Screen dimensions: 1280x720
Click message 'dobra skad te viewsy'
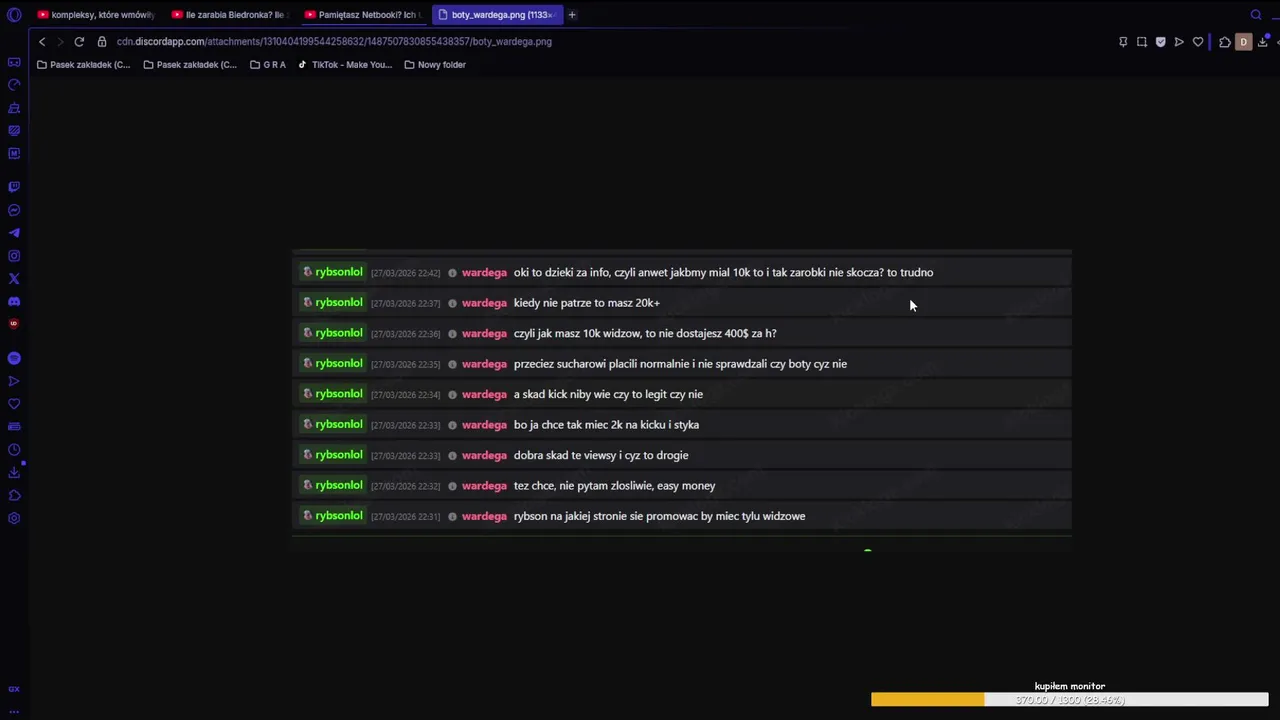601,455
